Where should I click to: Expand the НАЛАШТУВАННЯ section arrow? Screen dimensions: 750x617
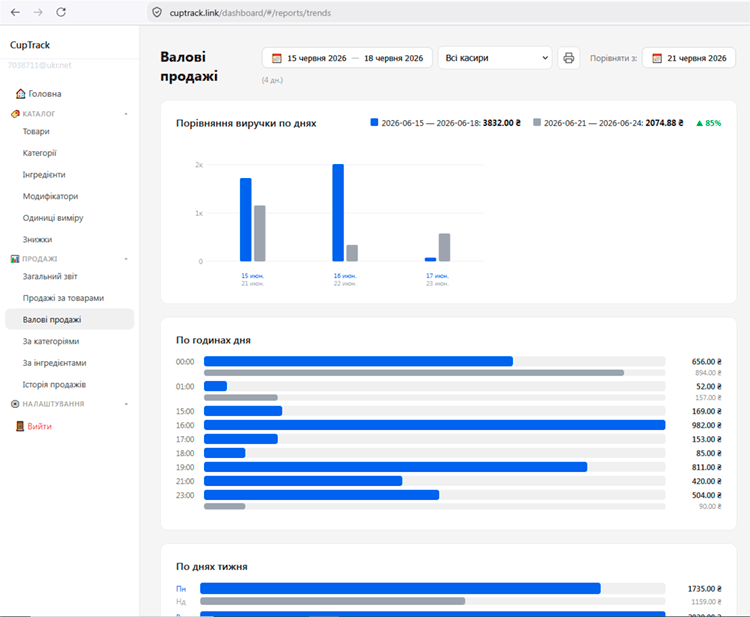pos(126,404)
